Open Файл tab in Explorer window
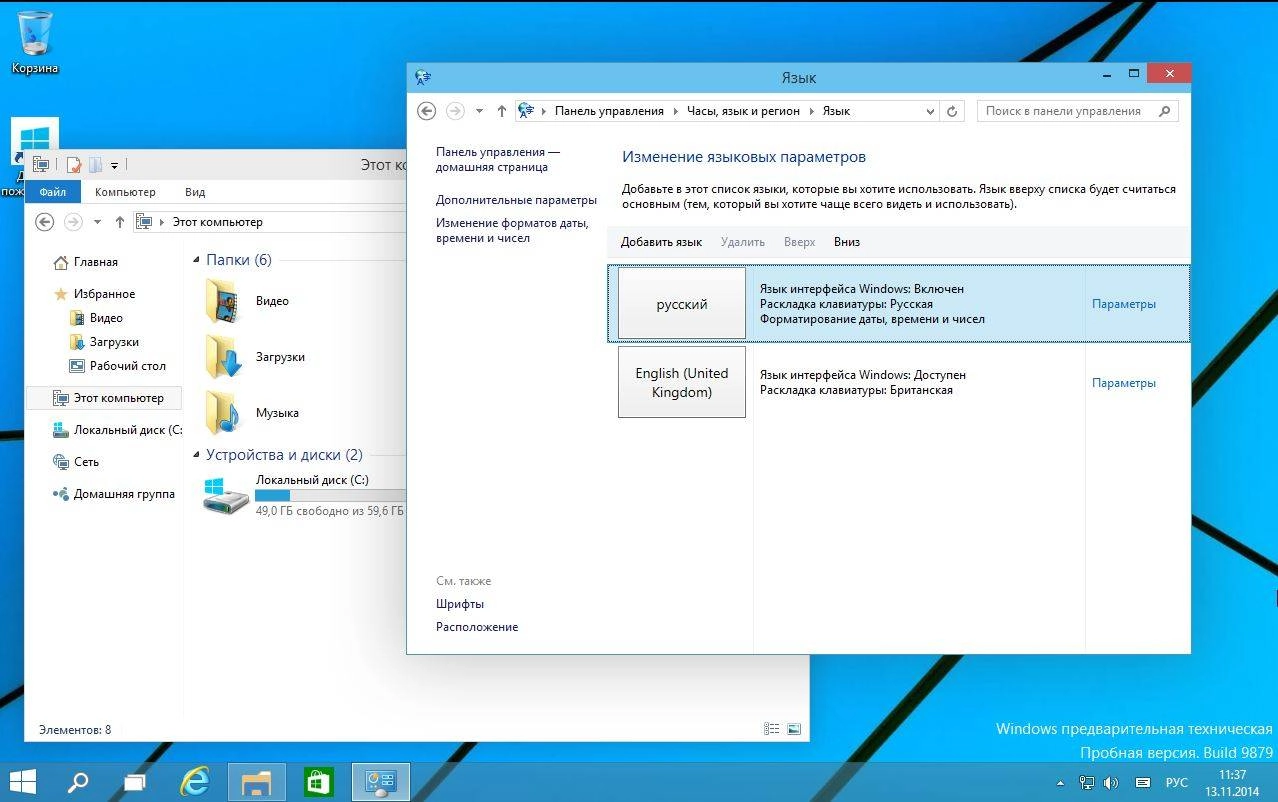Screen dimensions: 1278x802 [52, 192]
